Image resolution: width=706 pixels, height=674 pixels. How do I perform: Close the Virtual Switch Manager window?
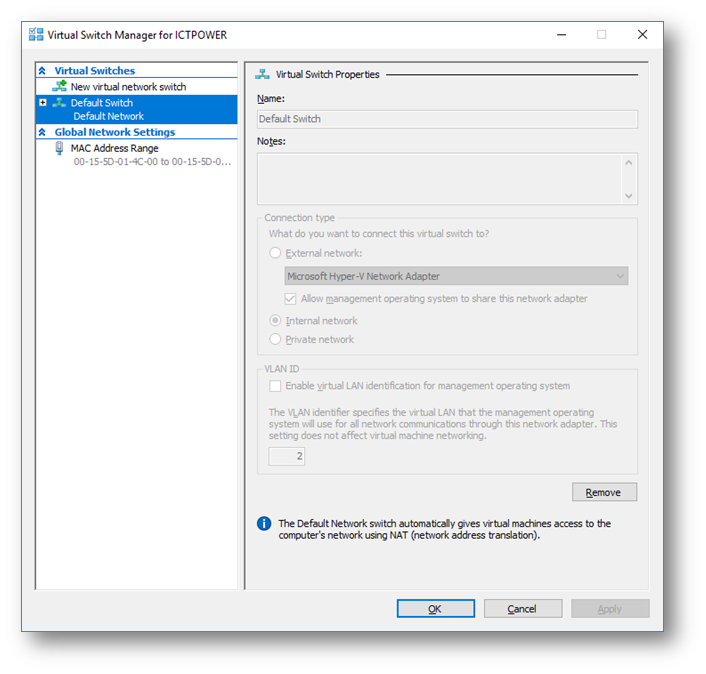(x=643, y=35)
